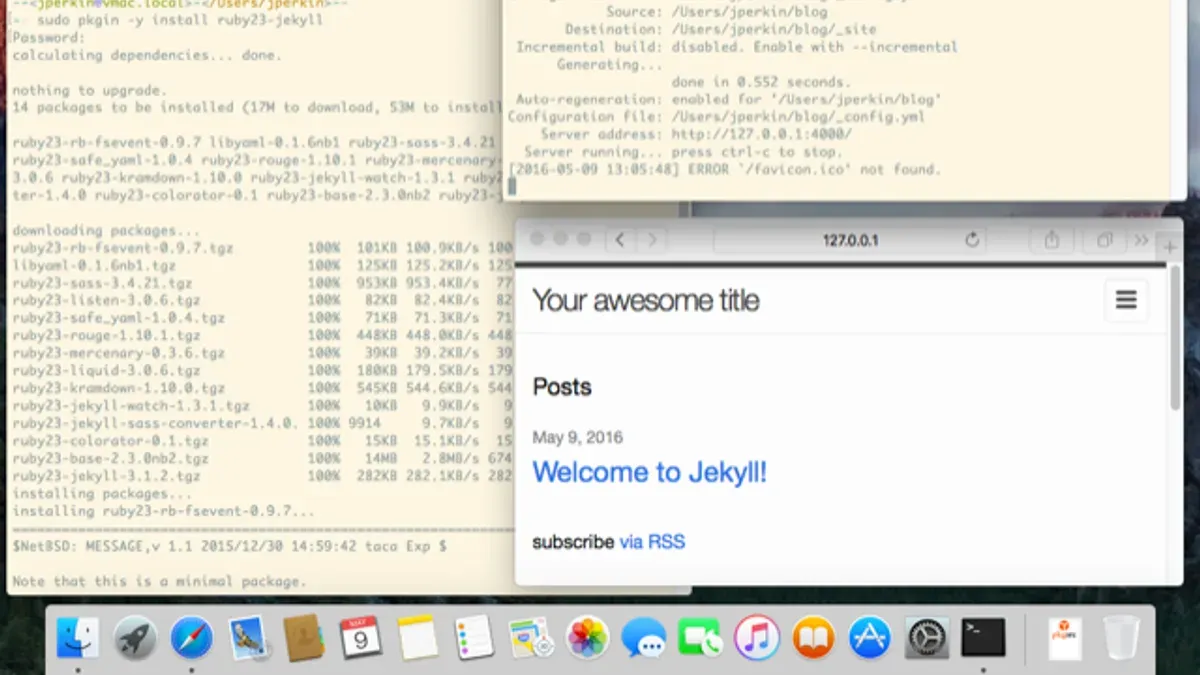Image resolution: width=1200 pixels, height=675 pixels.
Task: Open 'Welcome to Jekyll!' post link
Action: [x=650, y=472]
